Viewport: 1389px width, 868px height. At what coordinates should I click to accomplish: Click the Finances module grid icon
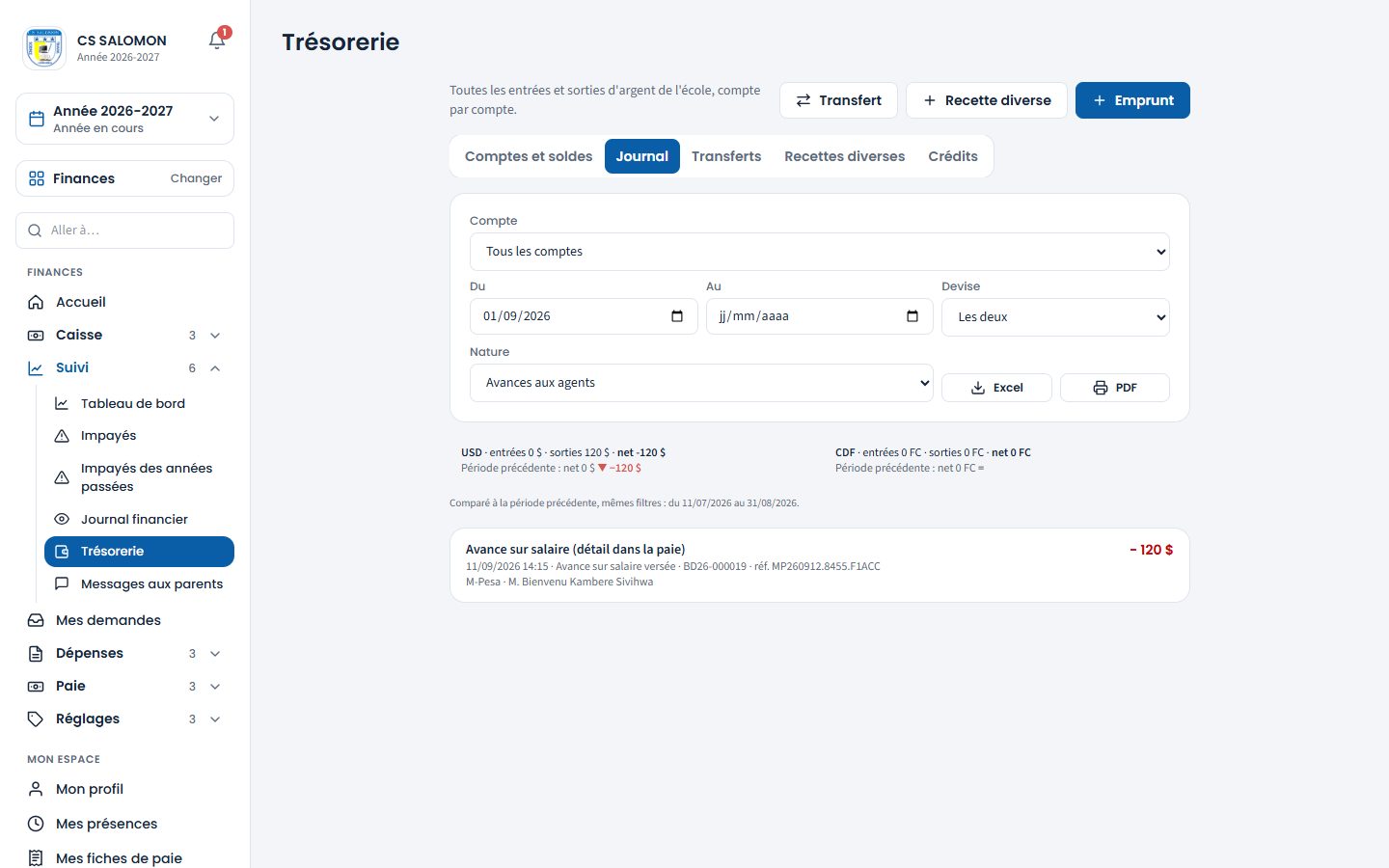pos(37,178)
